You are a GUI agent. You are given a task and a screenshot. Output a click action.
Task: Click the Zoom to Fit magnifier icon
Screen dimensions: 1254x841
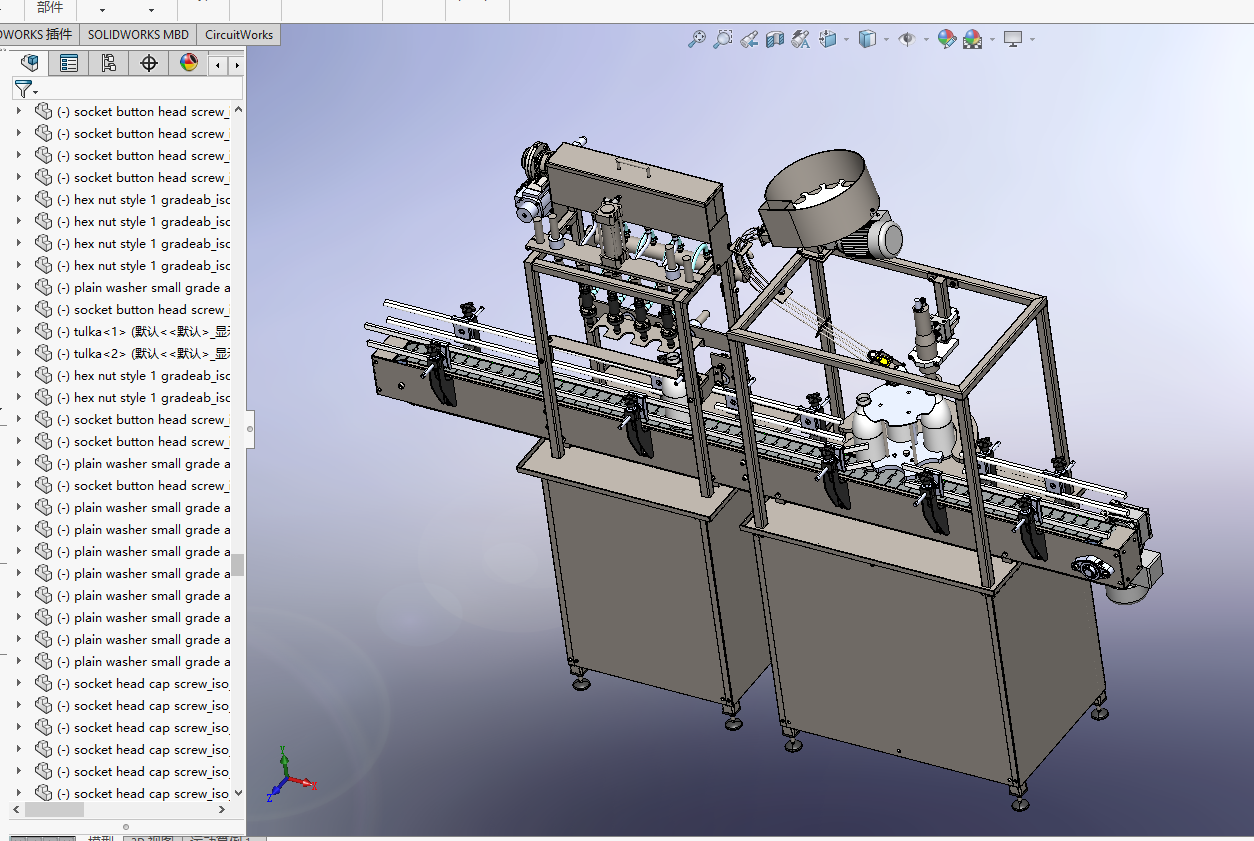point(697,39)
